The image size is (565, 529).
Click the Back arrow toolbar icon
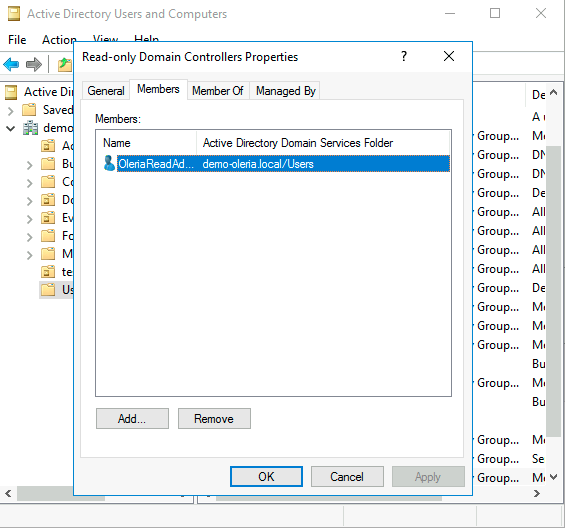tap(11, 65)
